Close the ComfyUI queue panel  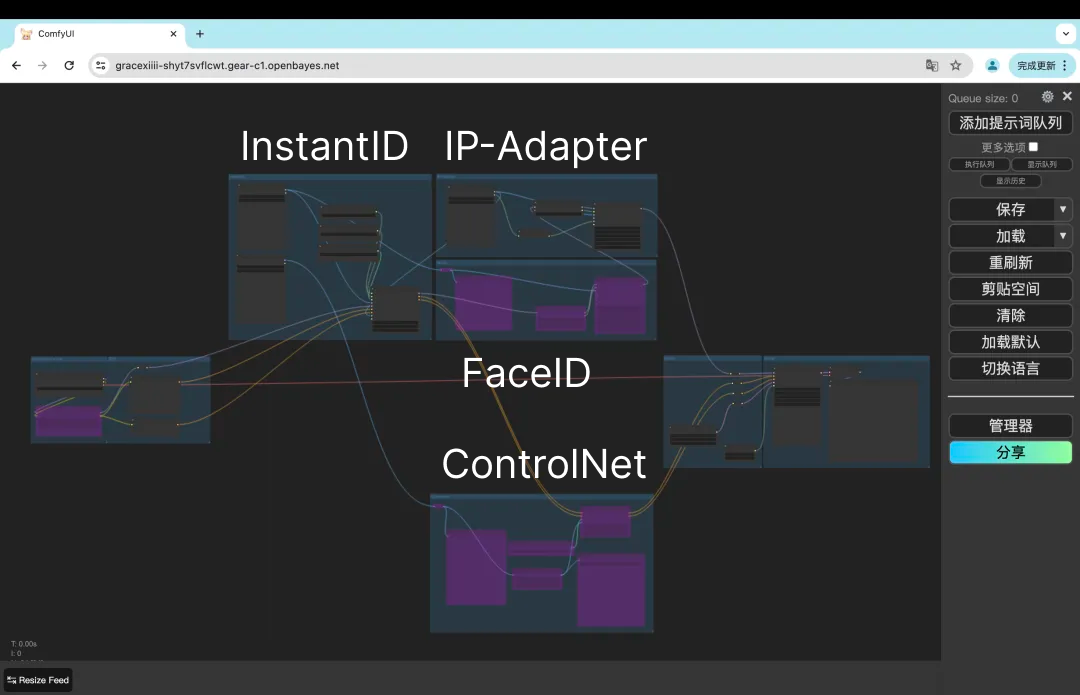coord(1067,96)
